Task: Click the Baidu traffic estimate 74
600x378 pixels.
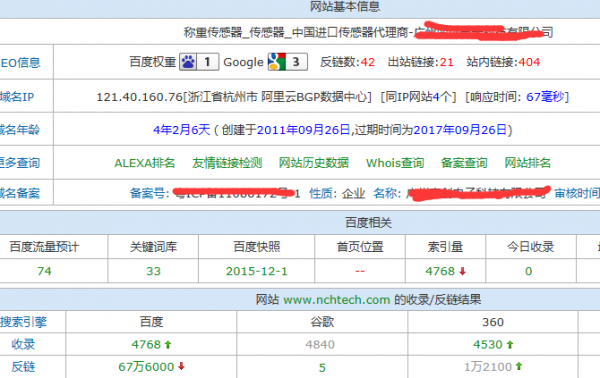Action: [x=44, y=271]
